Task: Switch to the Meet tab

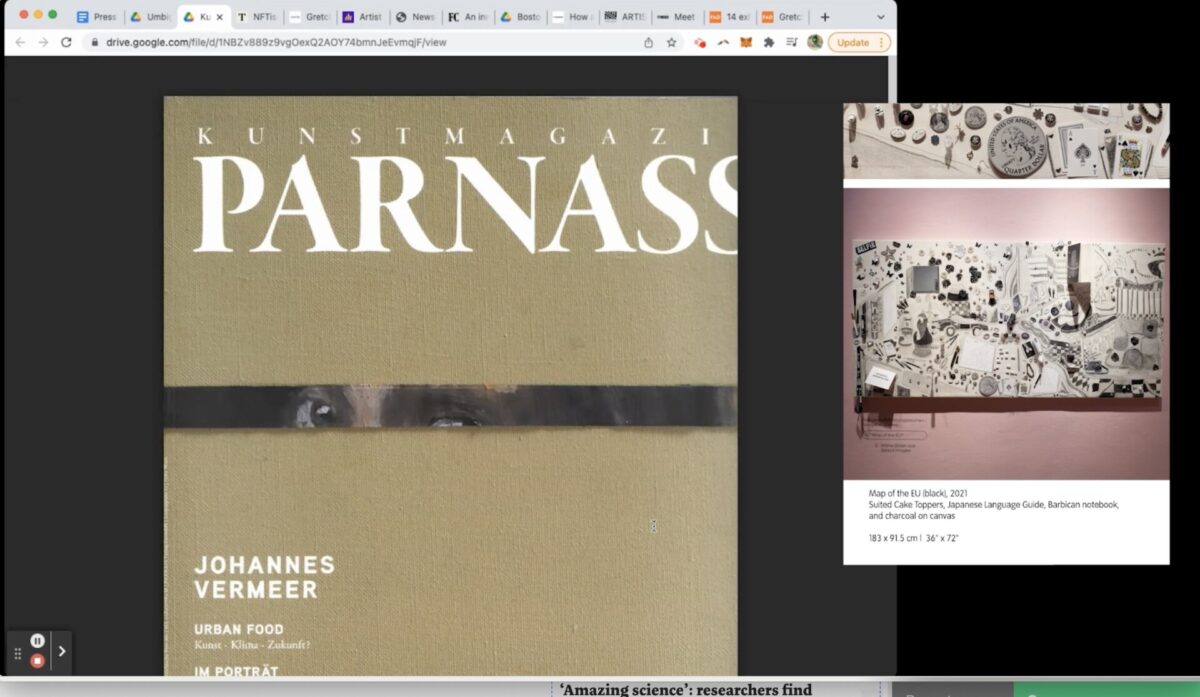Action: [x=678, y=17]
